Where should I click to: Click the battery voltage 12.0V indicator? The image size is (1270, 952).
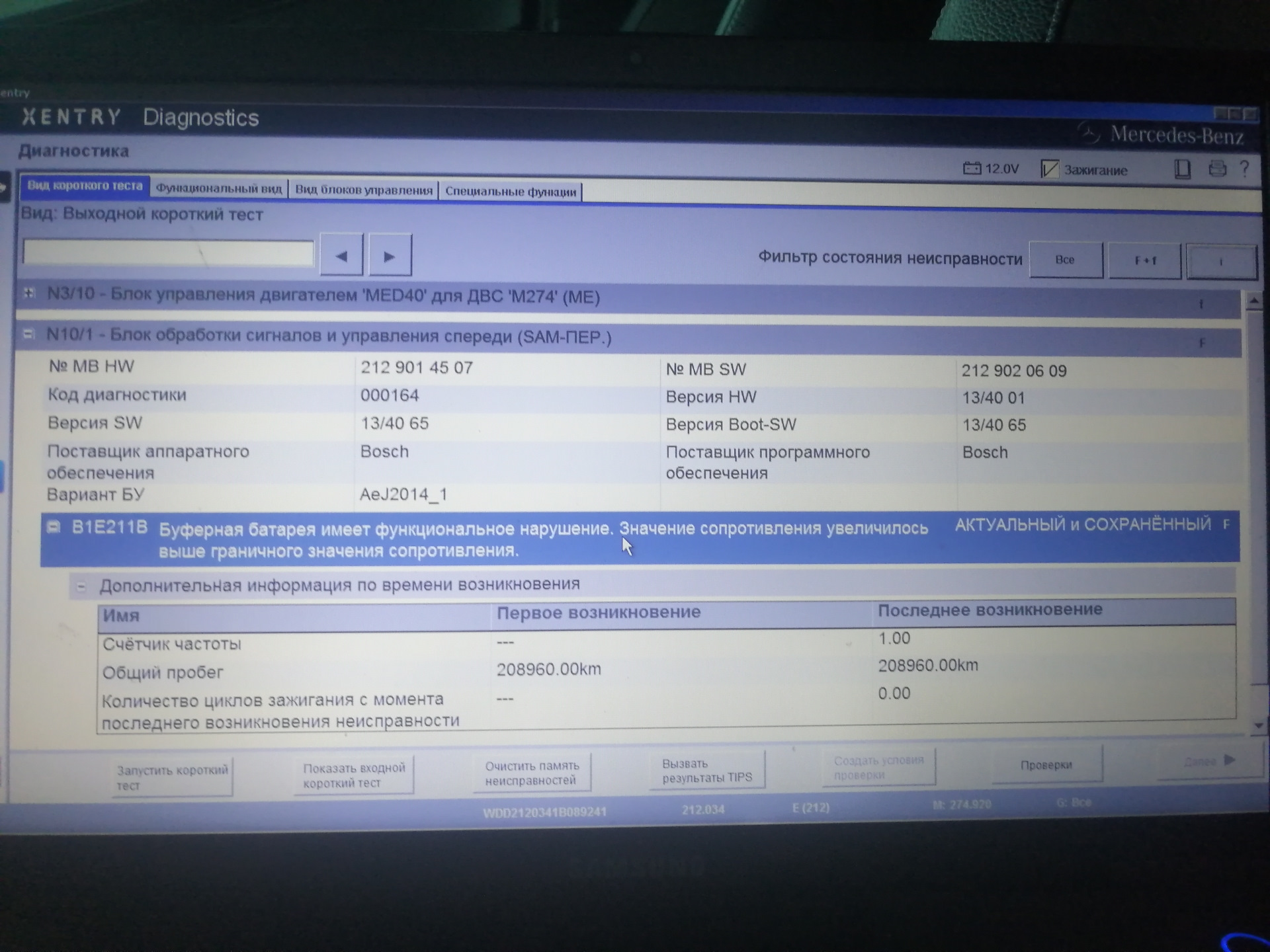point(991,169)
